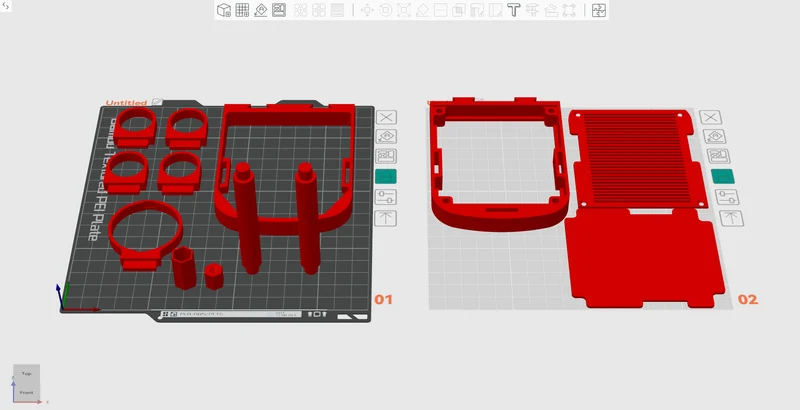Click the Split to objects icon
Viewport: 800px width, 410px height.
click(301, 10)
